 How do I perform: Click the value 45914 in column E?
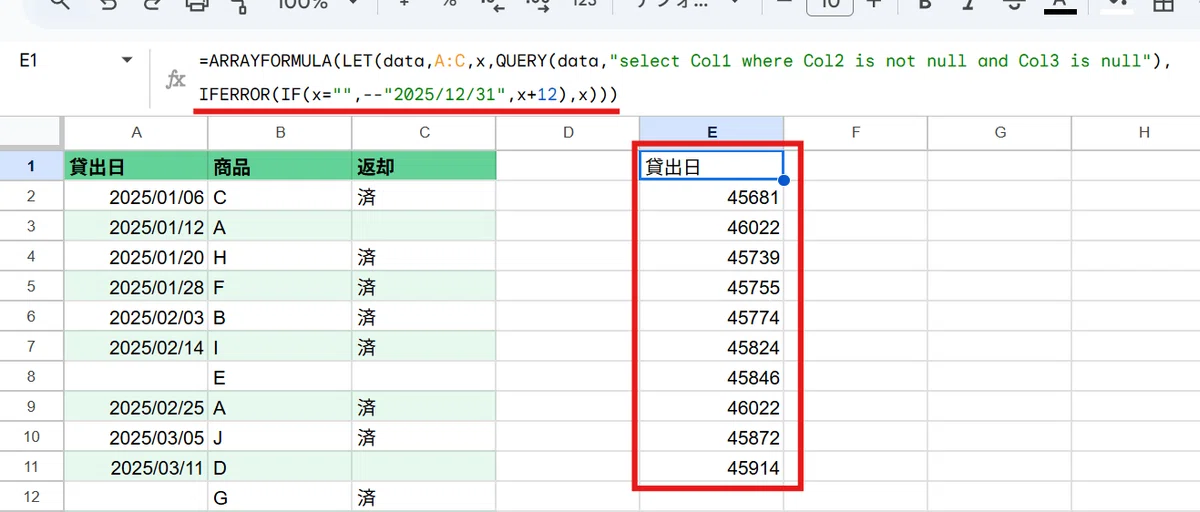[x=711, y=467]
